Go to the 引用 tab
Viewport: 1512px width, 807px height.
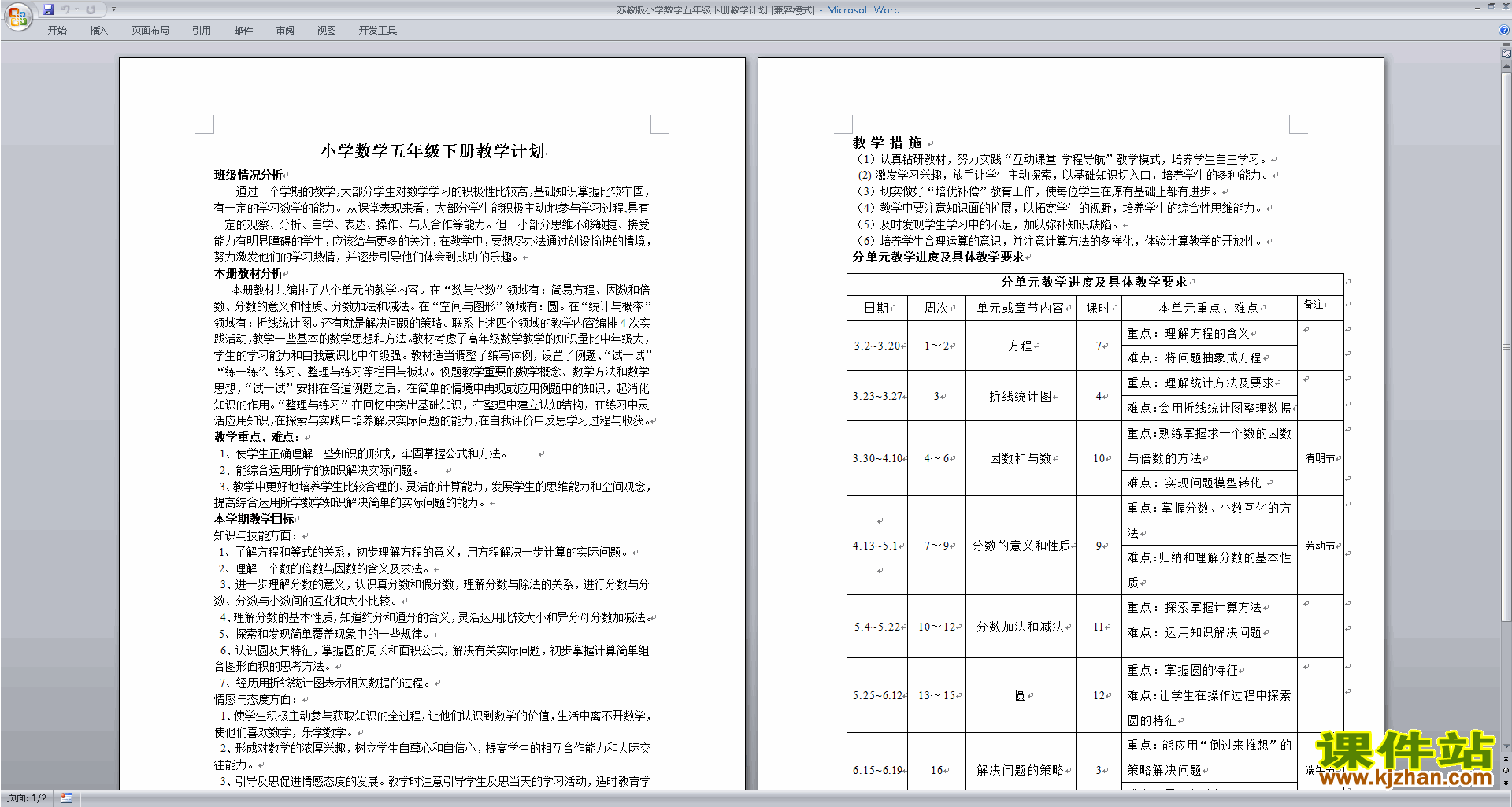(x=202, y=31)
